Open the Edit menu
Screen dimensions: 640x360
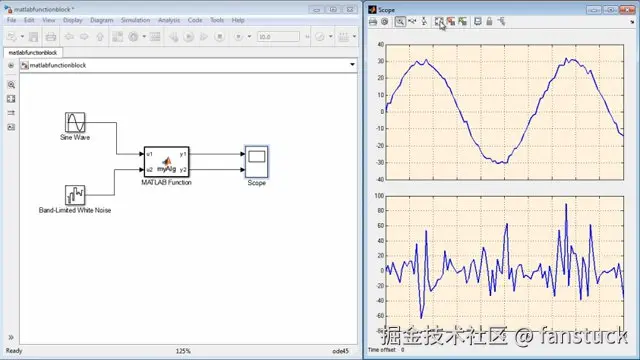coord(29,20)
